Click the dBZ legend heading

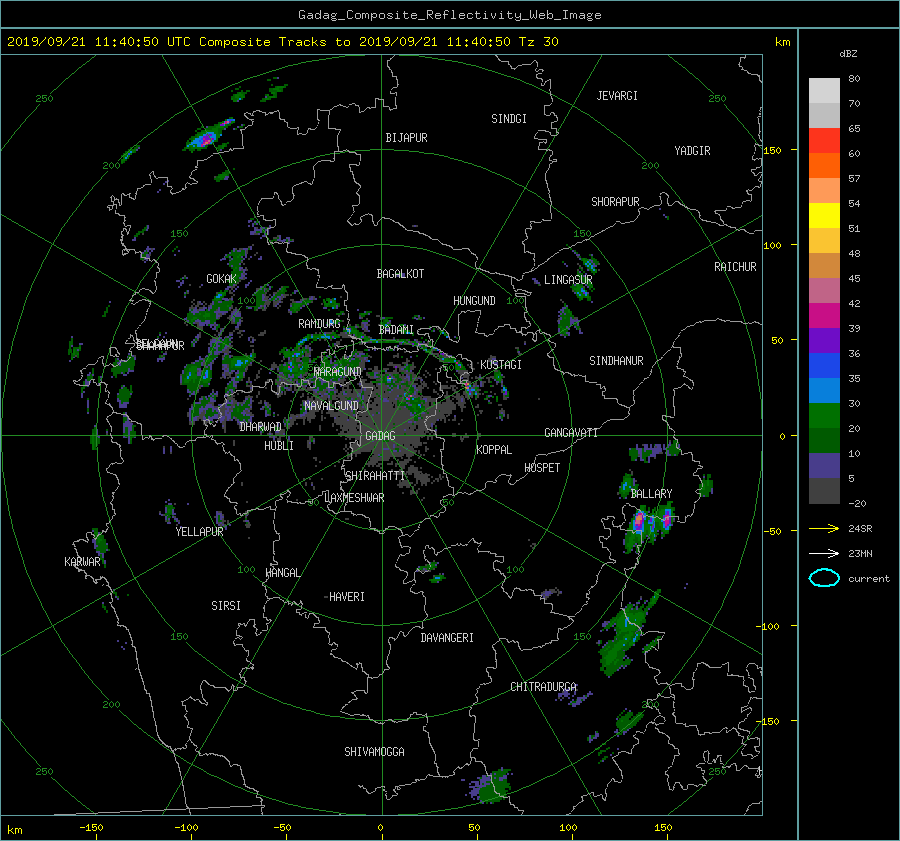tap(848, 54)
